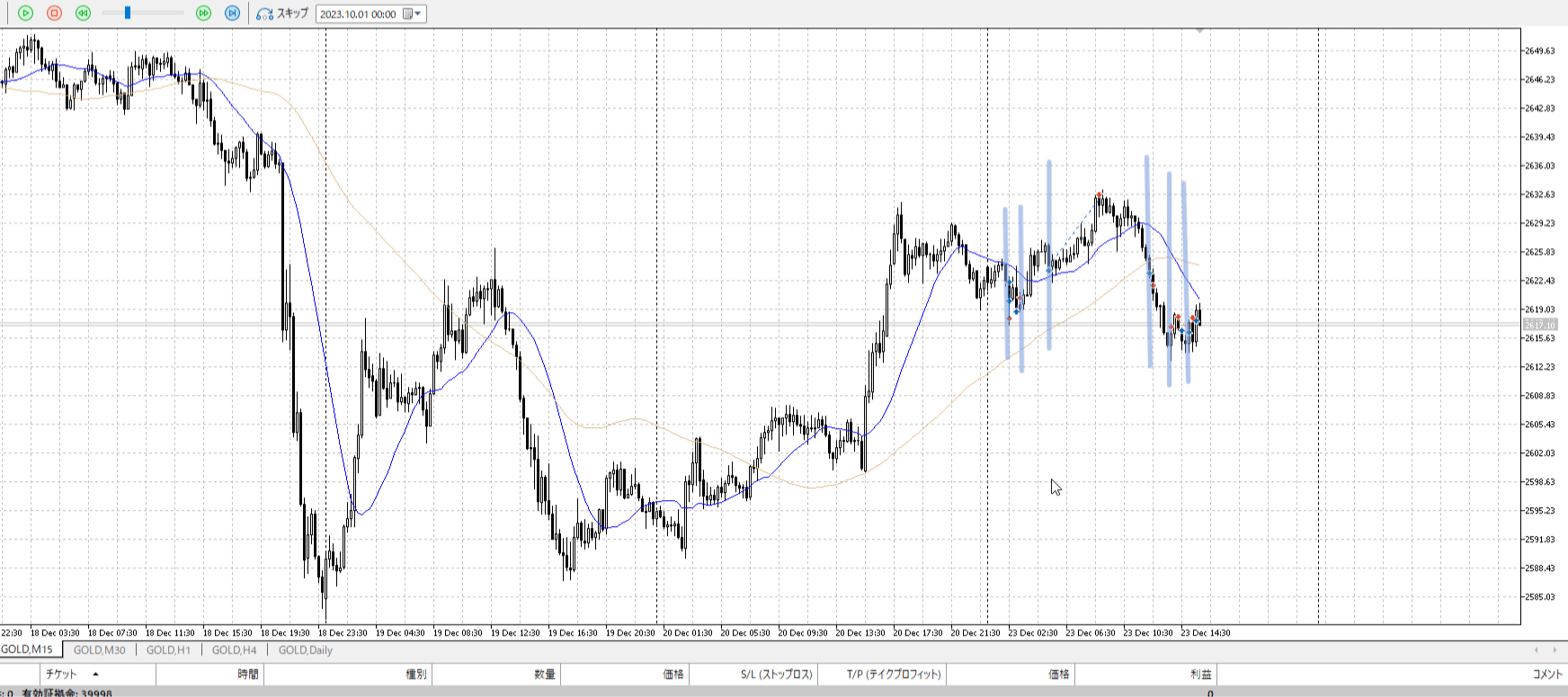Click the スキップ skip button
Image resolution: width=1568 pixels, height=697 pixels.
[282, 13]
